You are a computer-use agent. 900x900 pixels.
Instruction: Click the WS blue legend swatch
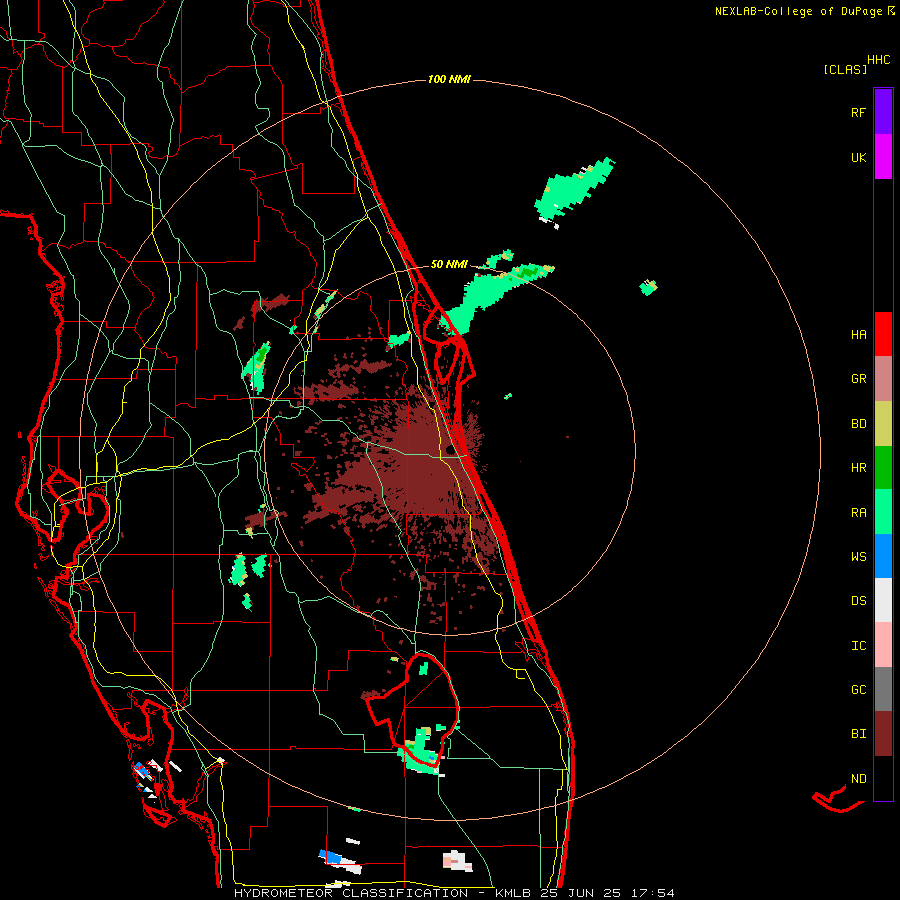click(883, 556)
